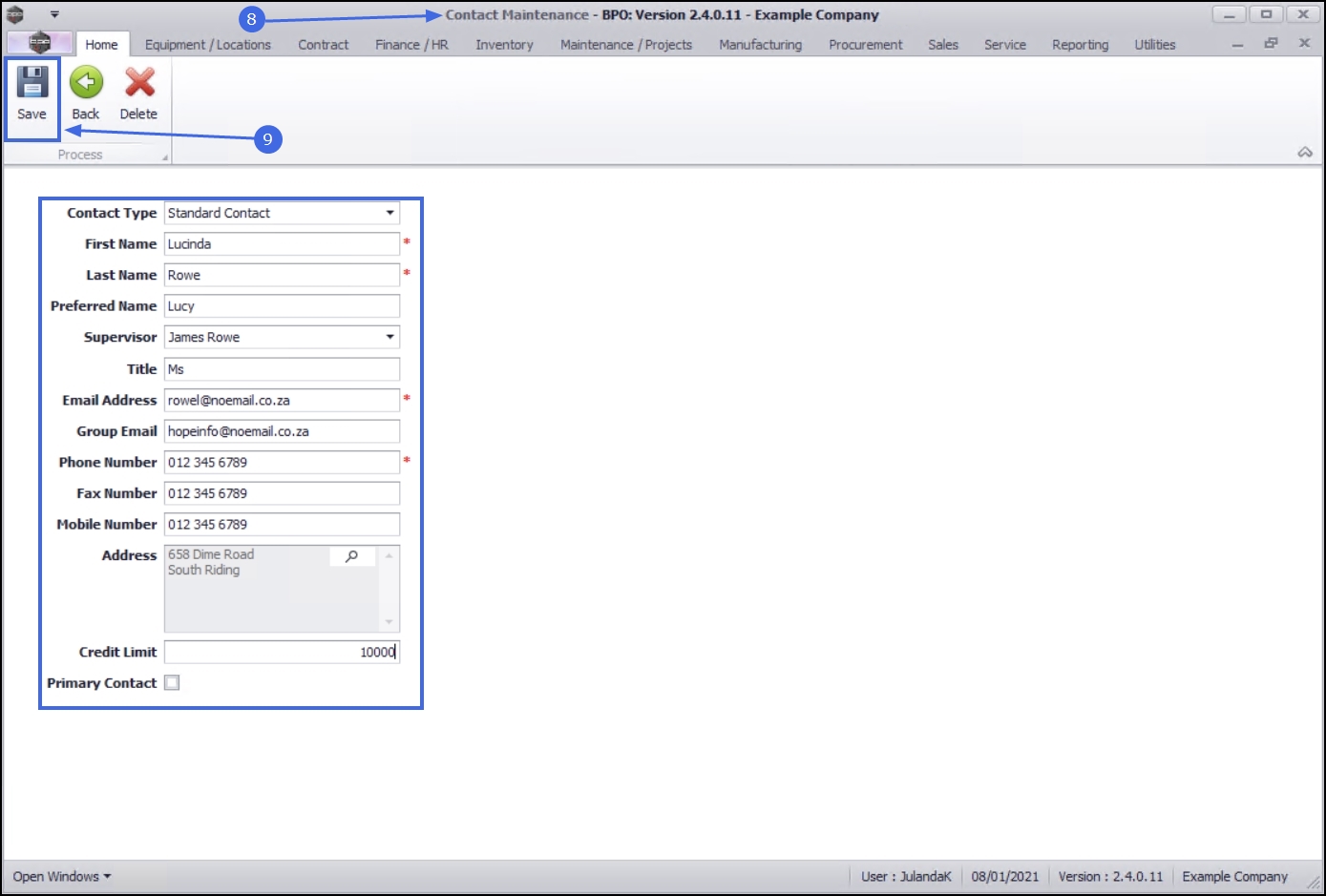Click Version : 2.4.0.11 in status bar
1326x896 pixels.
pyautogui.click(x=1110, y=876)
